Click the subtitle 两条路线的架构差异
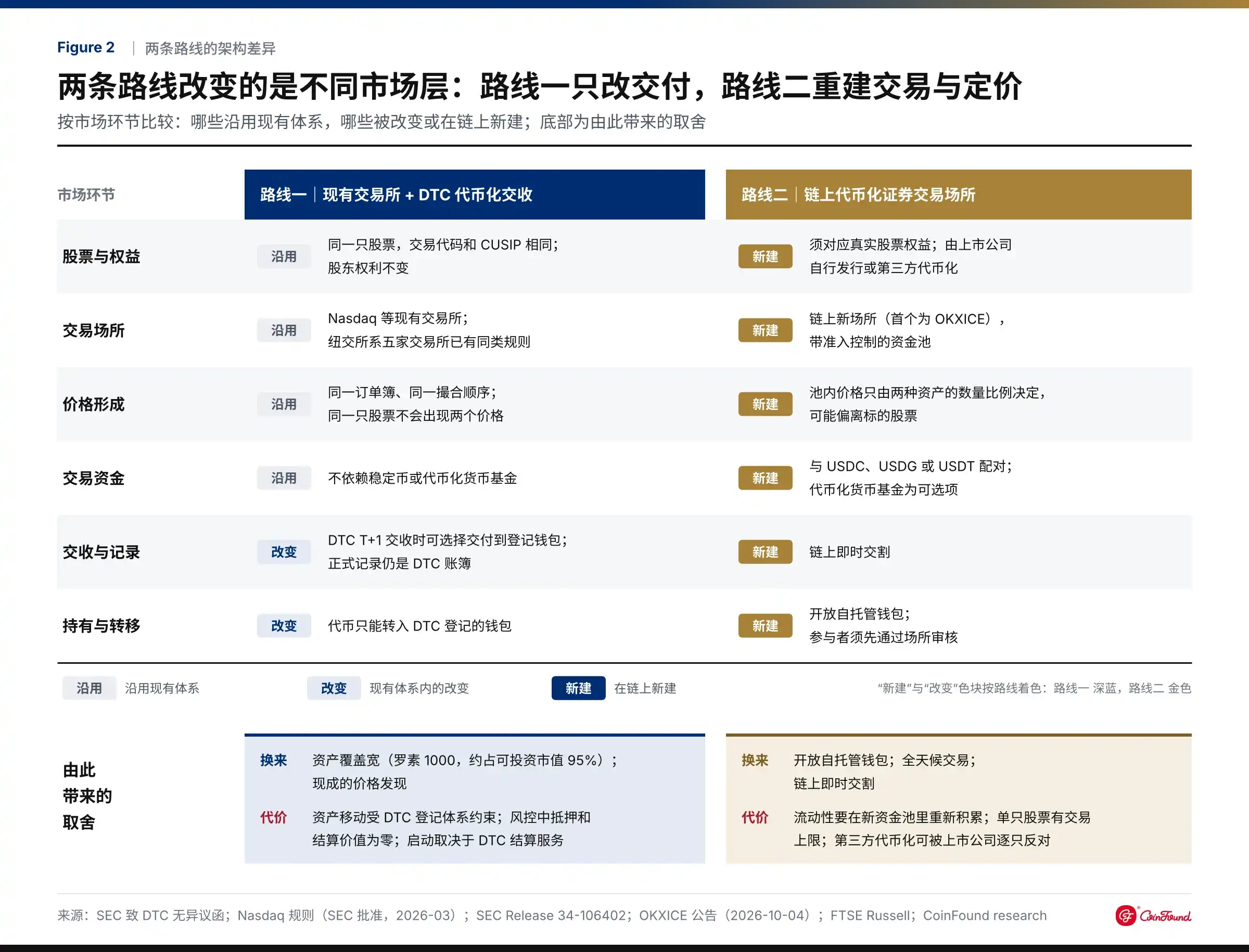The image size is (1249, 952). click(210, 48)
